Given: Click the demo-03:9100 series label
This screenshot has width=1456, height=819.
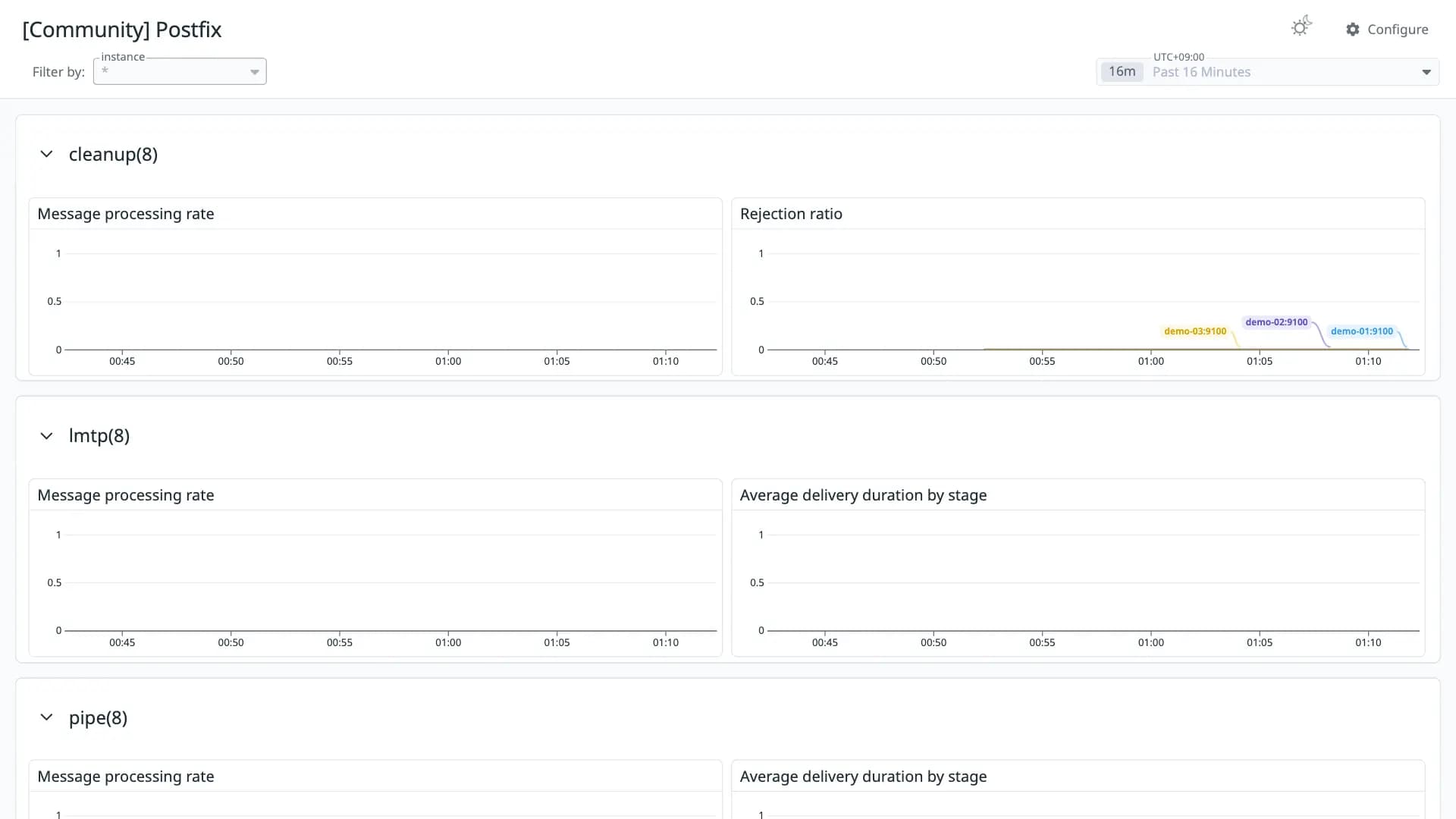Looking at the screenshot, I should pyautogui.click(x=1195, y=331).
